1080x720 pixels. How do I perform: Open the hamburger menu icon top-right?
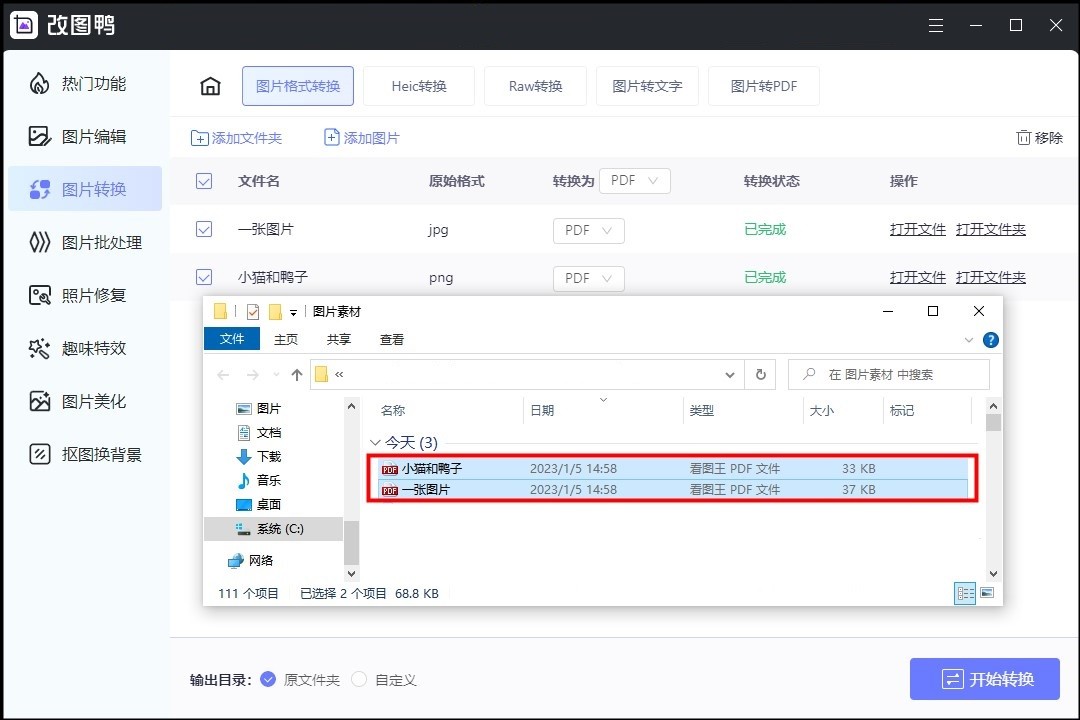point(936,25)
